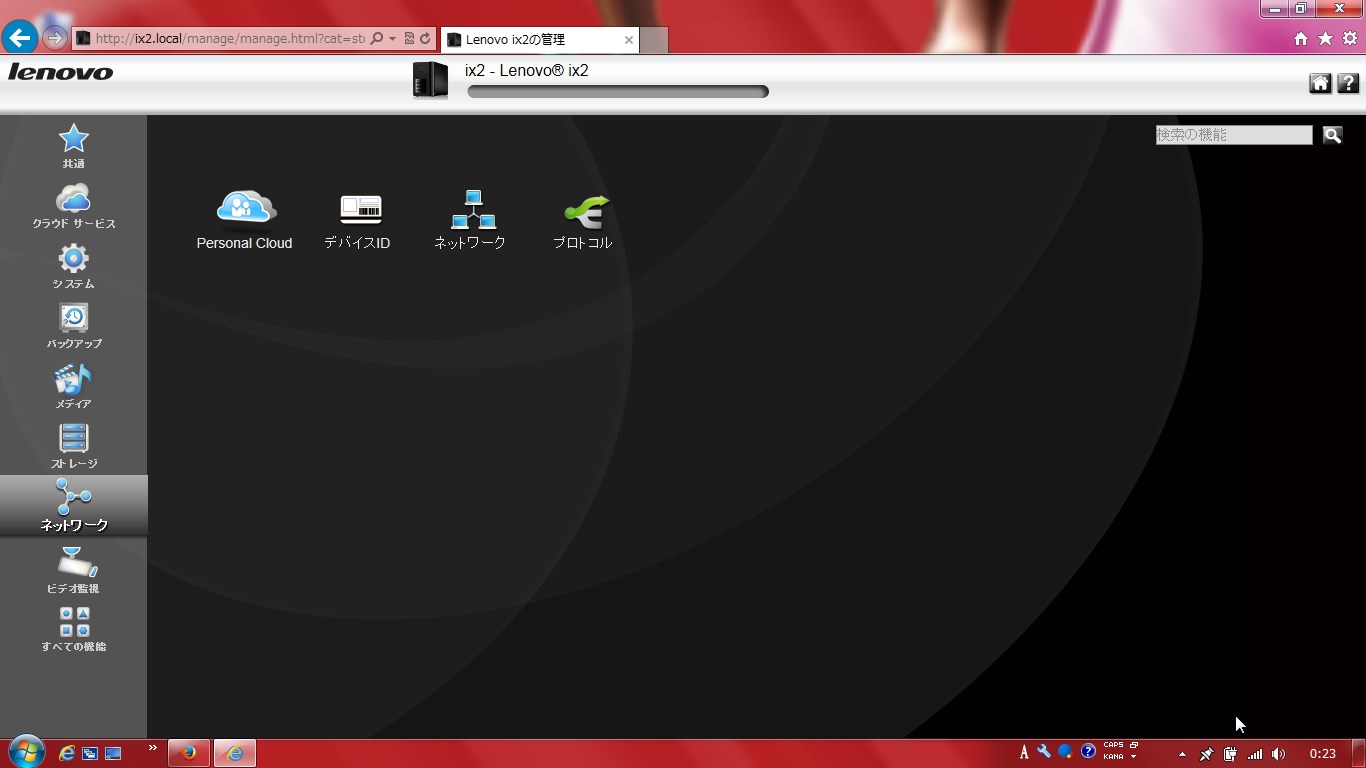Open the ストレージ sidebar category
Image resolution: width=1366 pixels, height=768 pixels.
click(x=73, y=446)
